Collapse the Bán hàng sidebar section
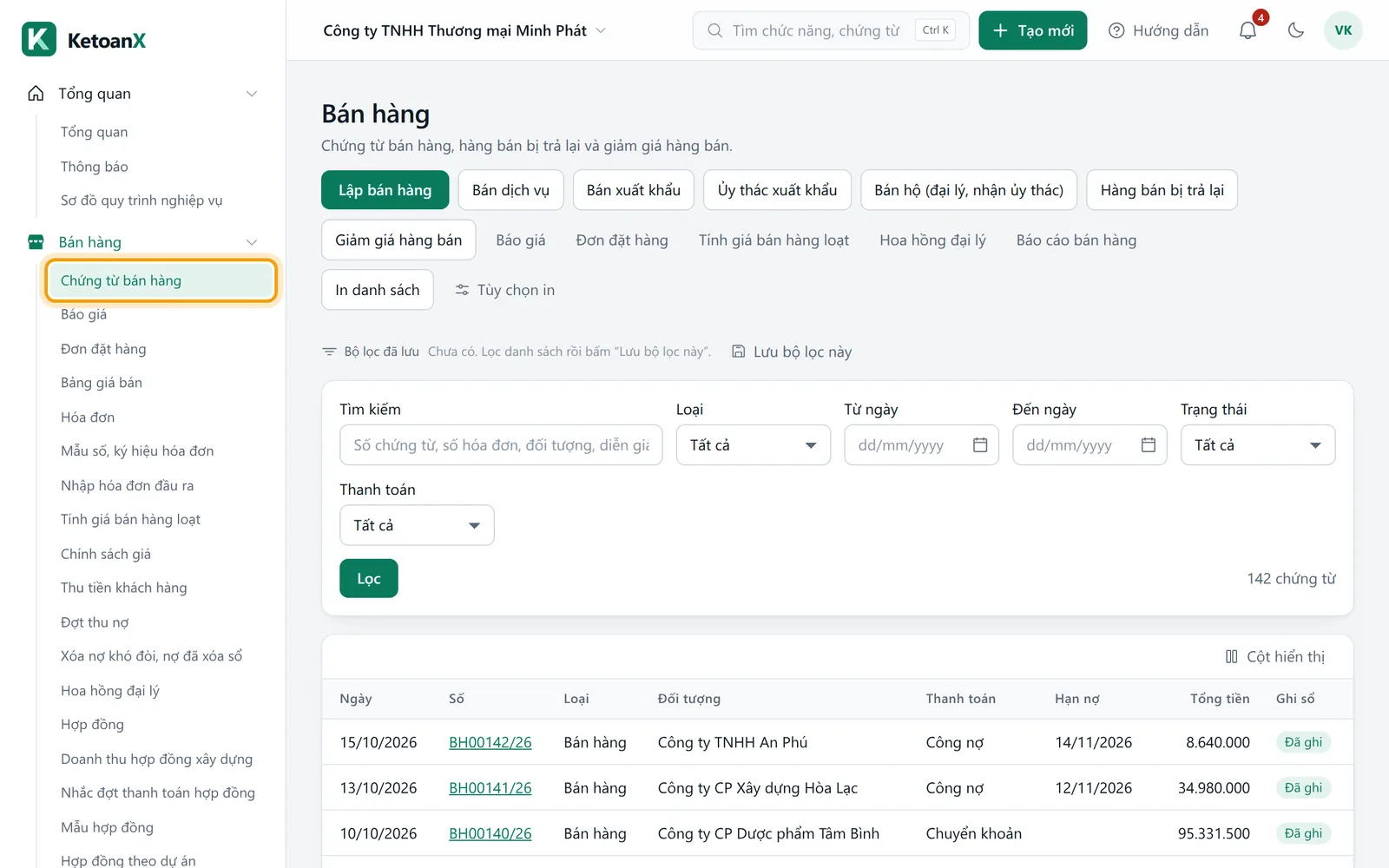 click(x=252, y=242)
